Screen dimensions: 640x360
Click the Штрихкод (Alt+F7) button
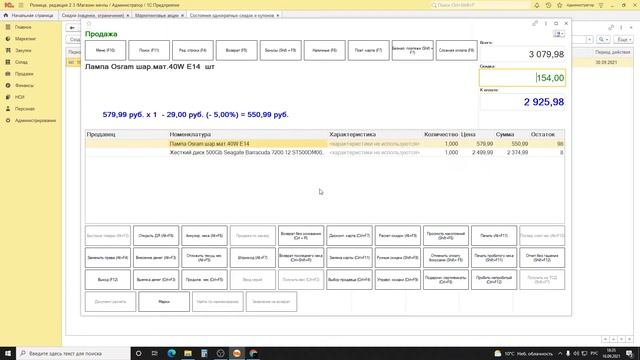[x=253, y=258]
